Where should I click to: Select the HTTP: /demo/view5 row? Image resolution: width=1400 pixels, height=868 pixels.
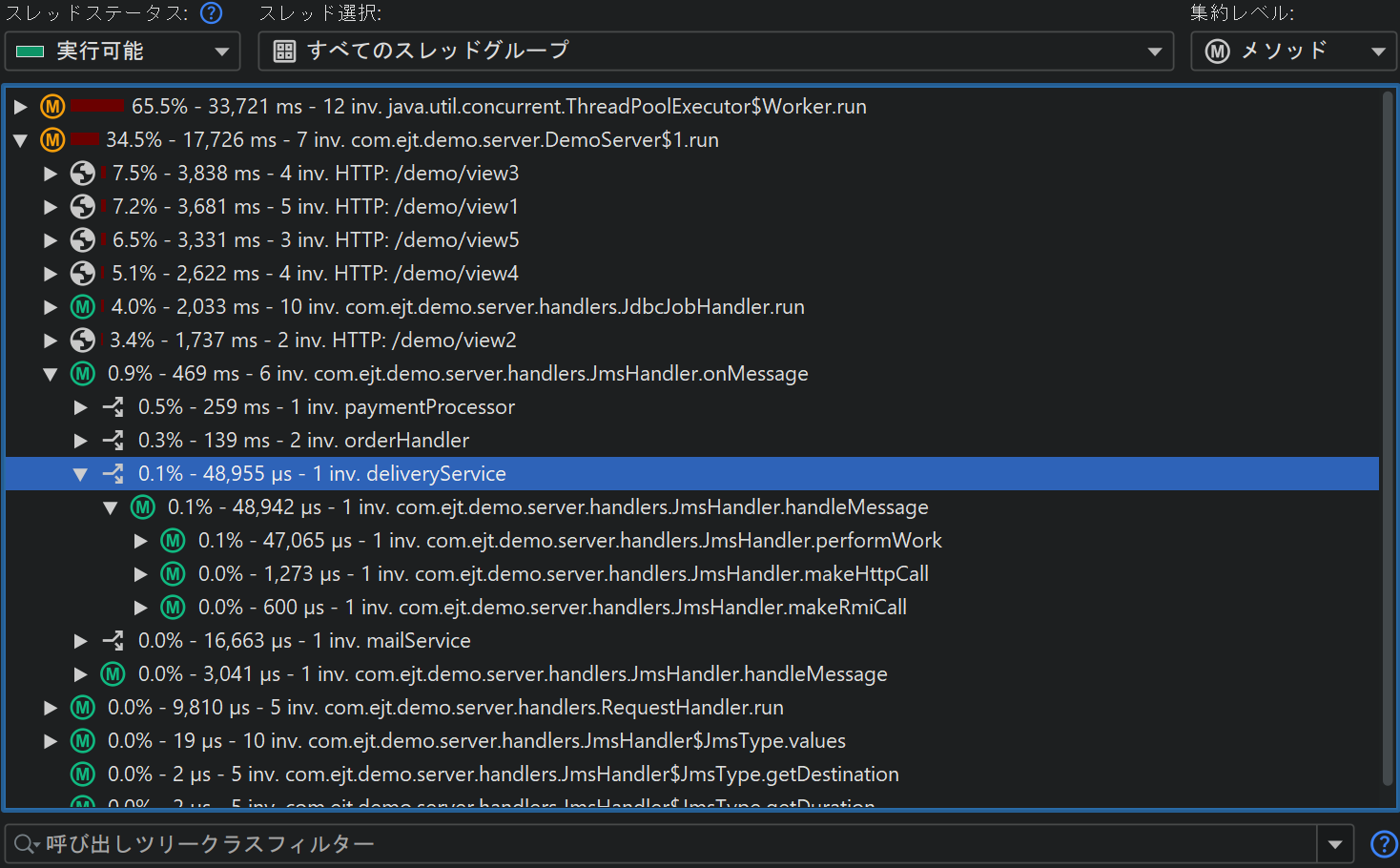pyautogui.click(x=315, y=240)
